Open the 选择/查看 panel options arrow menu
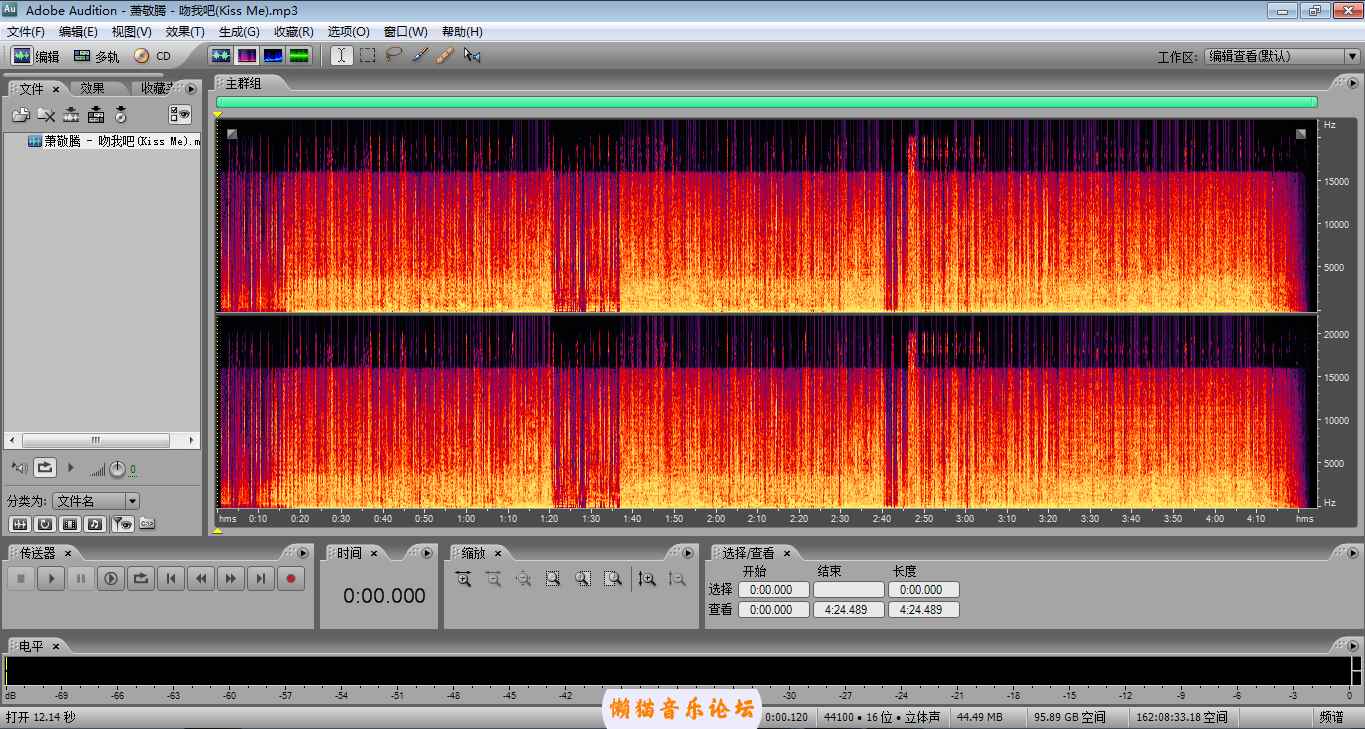This screenshot has width=1365, height=729. click(x=1352, y=553)
